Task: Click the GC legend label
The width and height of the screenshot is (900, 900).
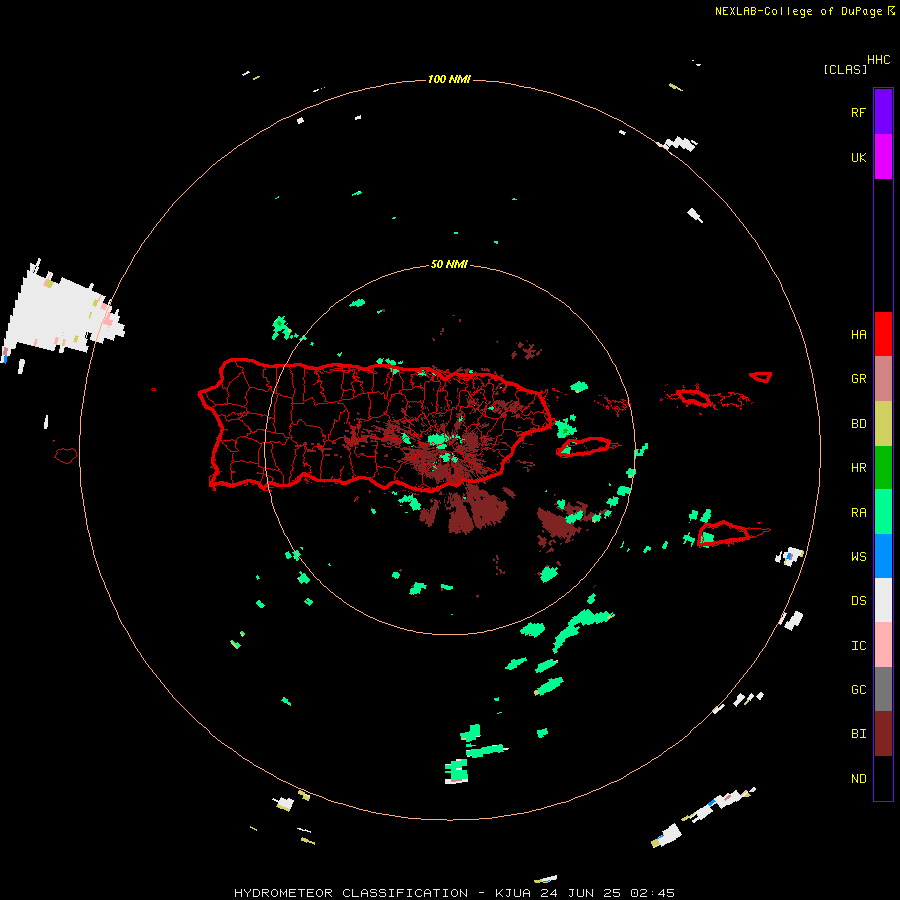Action: click(x=858, y=689)
